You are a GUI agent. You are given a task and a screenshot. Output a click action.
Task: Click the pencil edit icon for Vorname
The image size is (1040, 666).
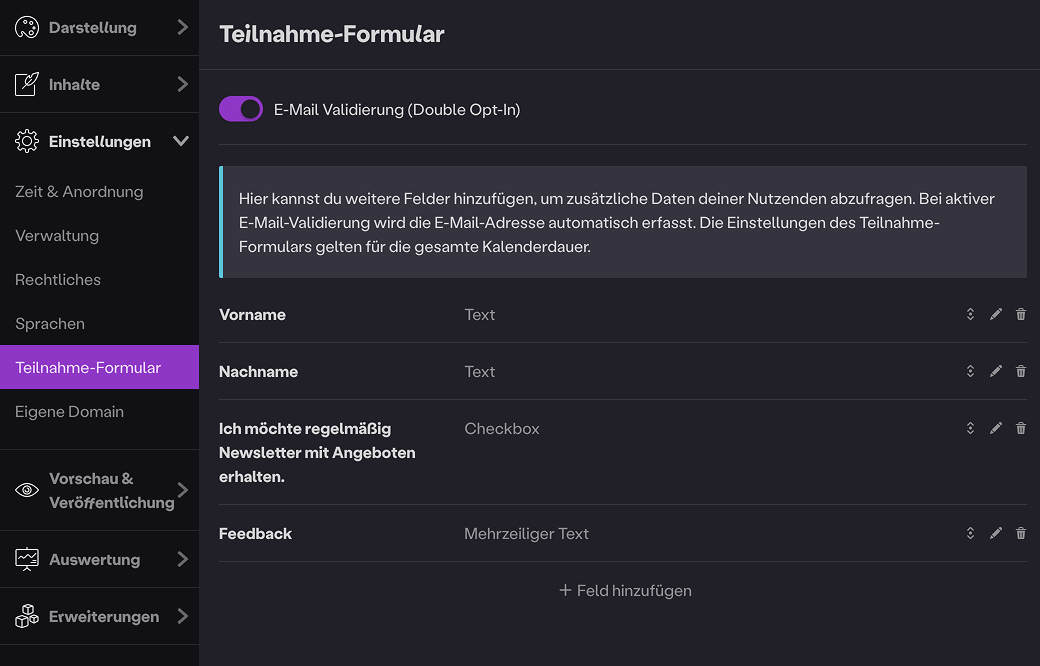click(x=995, y=314)
